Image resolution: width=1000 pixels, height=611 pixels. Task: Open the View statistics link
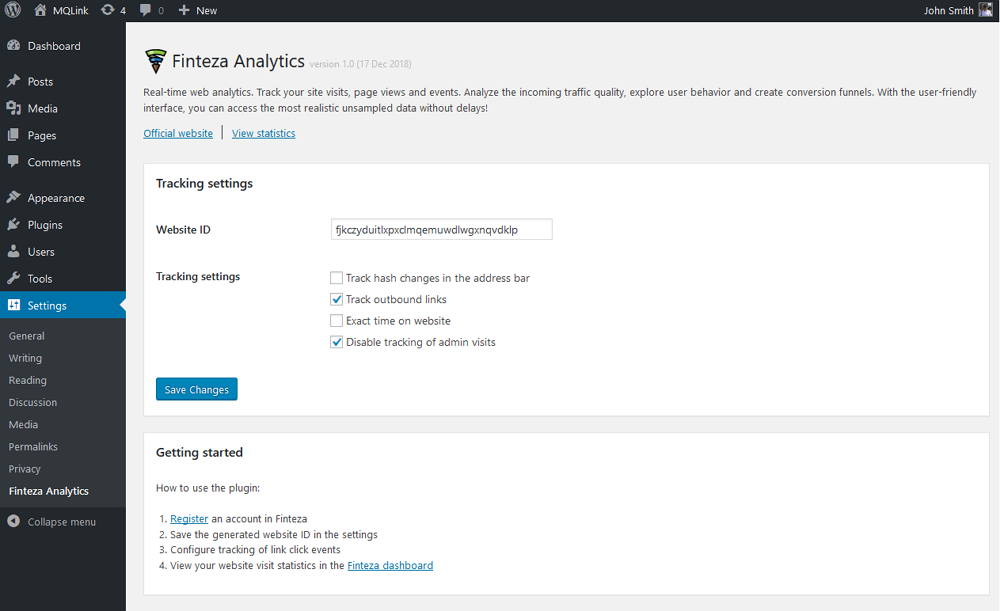click(263, 133)
